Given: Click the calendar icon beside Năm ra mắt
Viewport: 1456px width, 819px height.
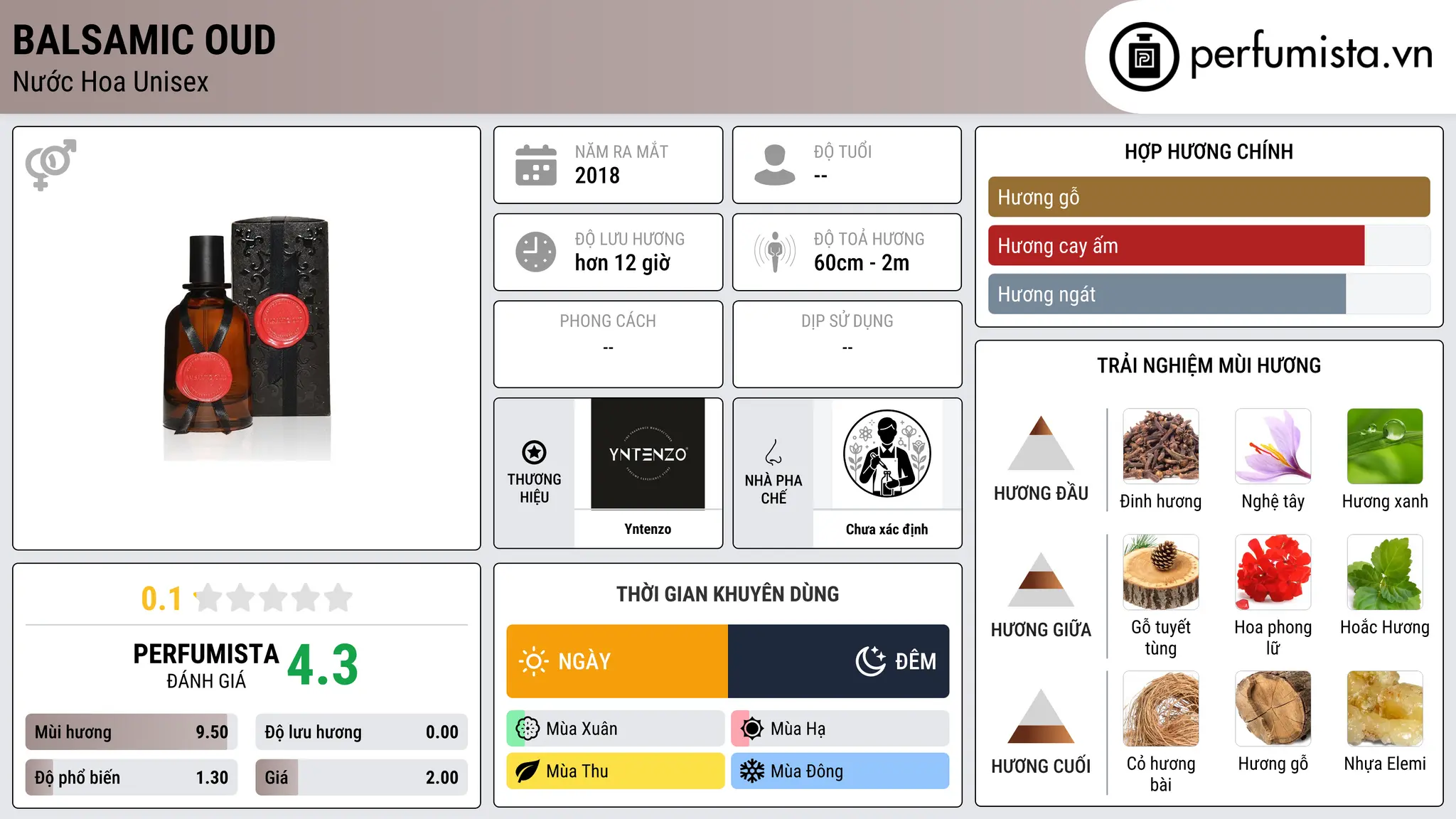Looking at the screenshot, I should [536, 165].
